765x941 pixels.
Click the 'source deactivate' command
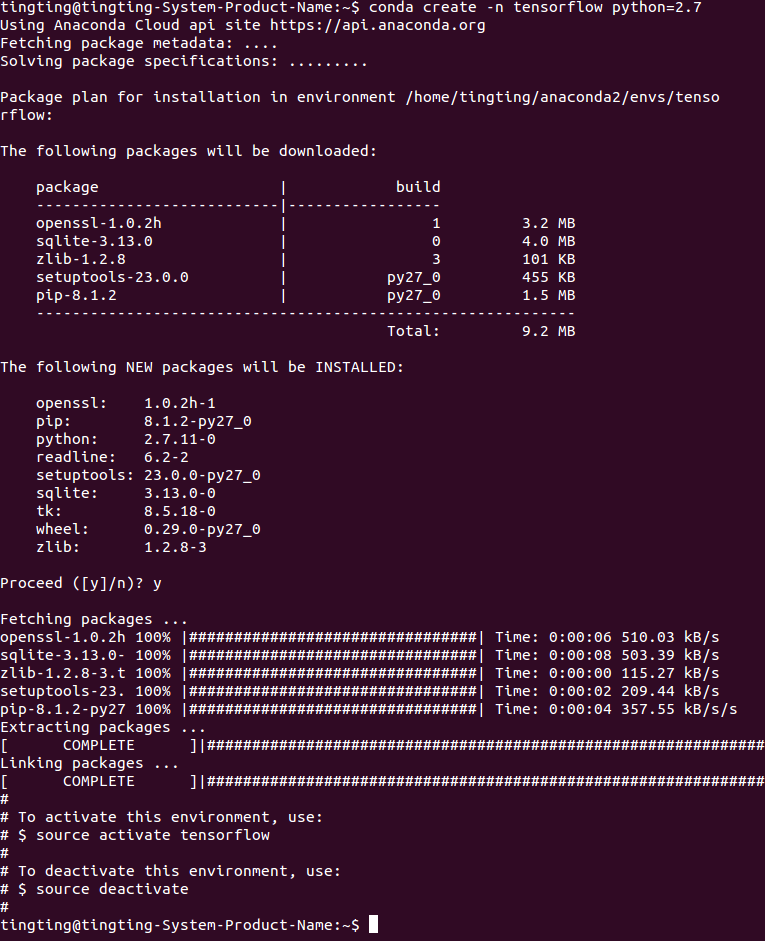pyautogui.click(x=112, y=890)
